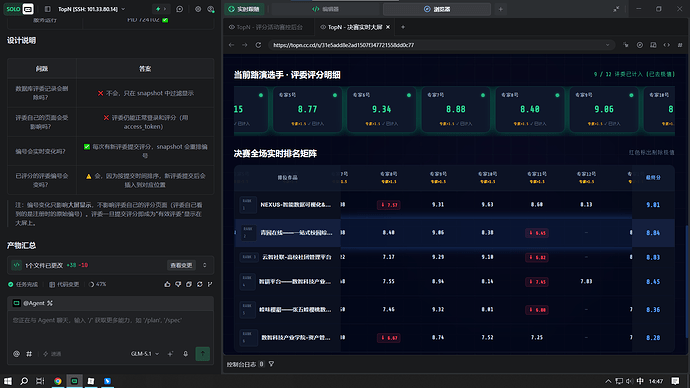
Task: Click the final score 8.84 in highlighted row
Action: (x=653, y=233)
